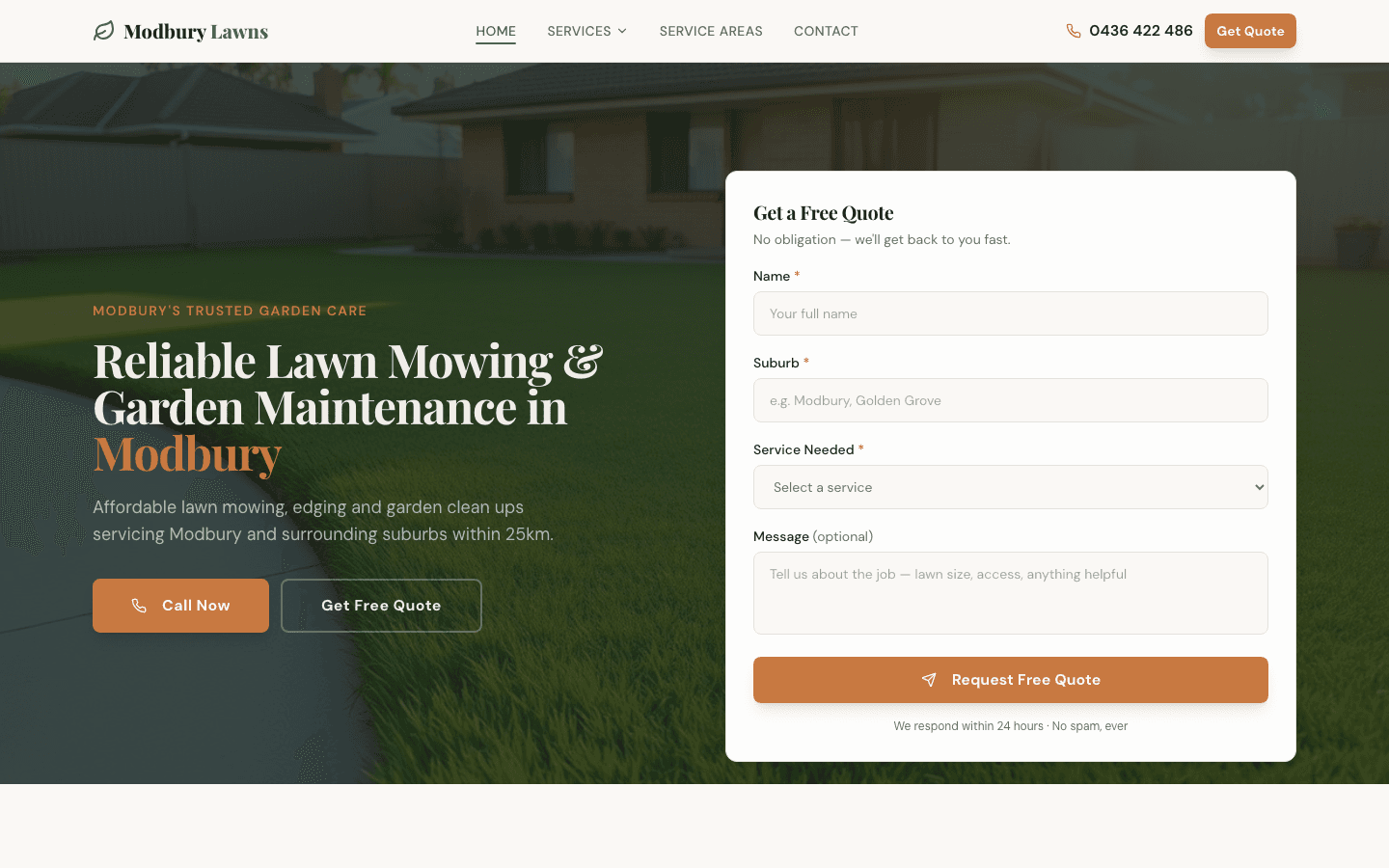Open the Select a service dropdown
This screenshot has width=1389, height=868.
tap(1010, 487)
